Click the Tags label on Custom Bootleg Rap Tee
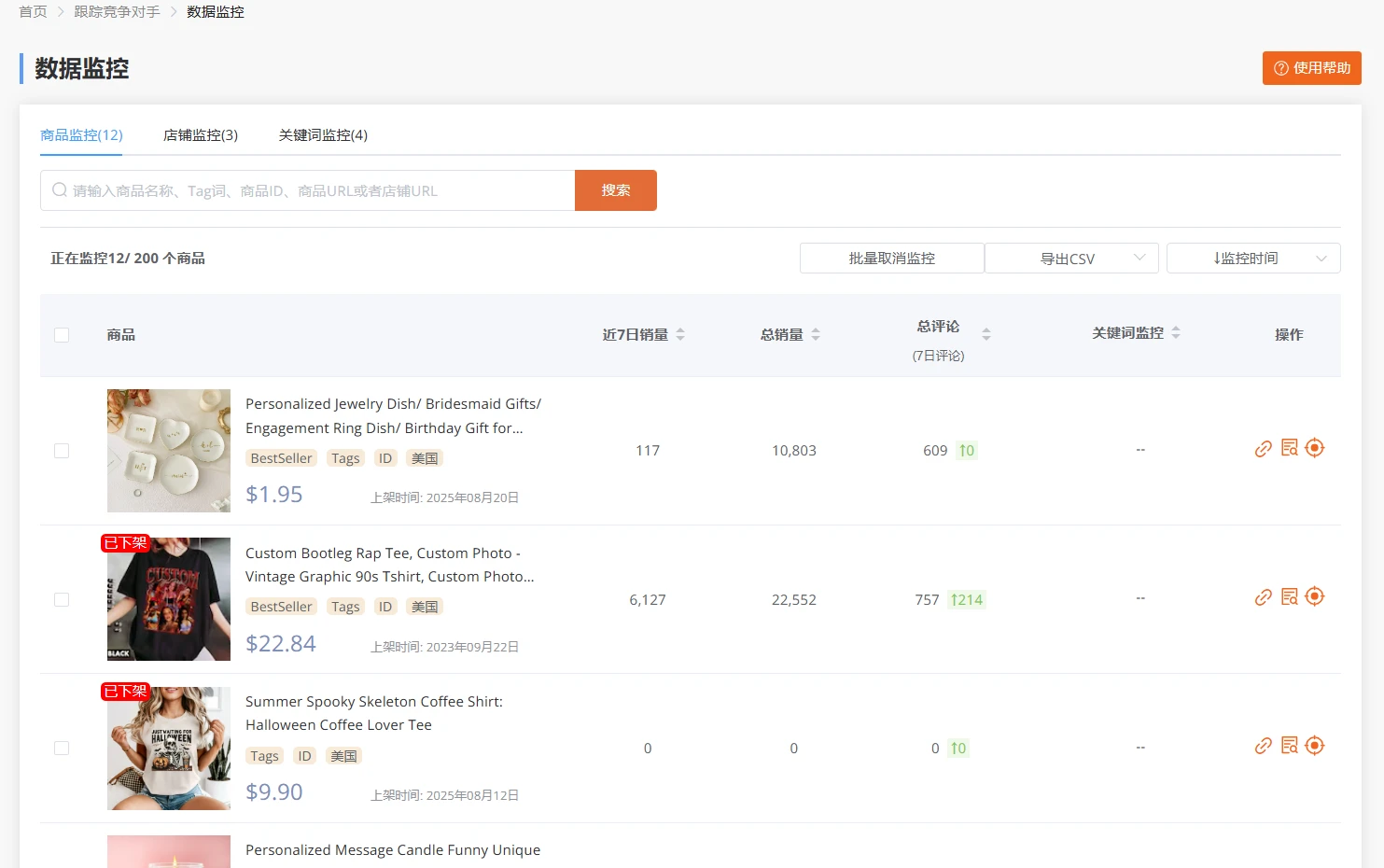Image resolution: width=1384 pixels, height=868 pixels. tap(345, 607)
